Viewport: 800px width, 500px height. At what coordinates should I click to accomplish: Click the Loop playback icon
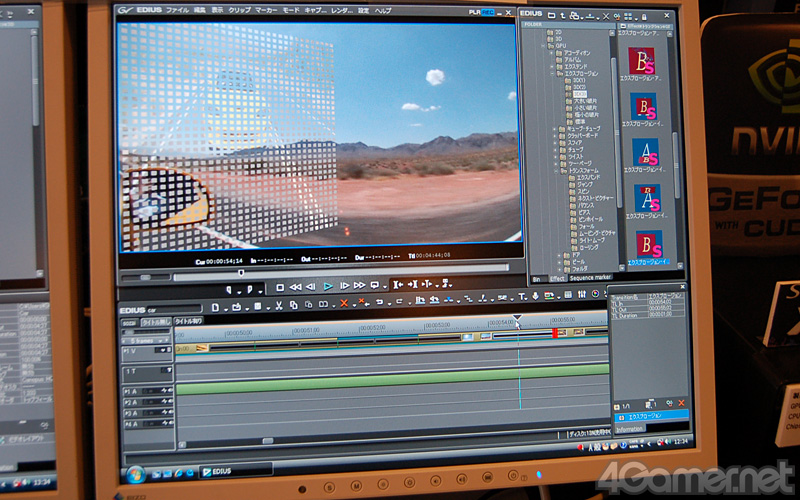[375, 285]
